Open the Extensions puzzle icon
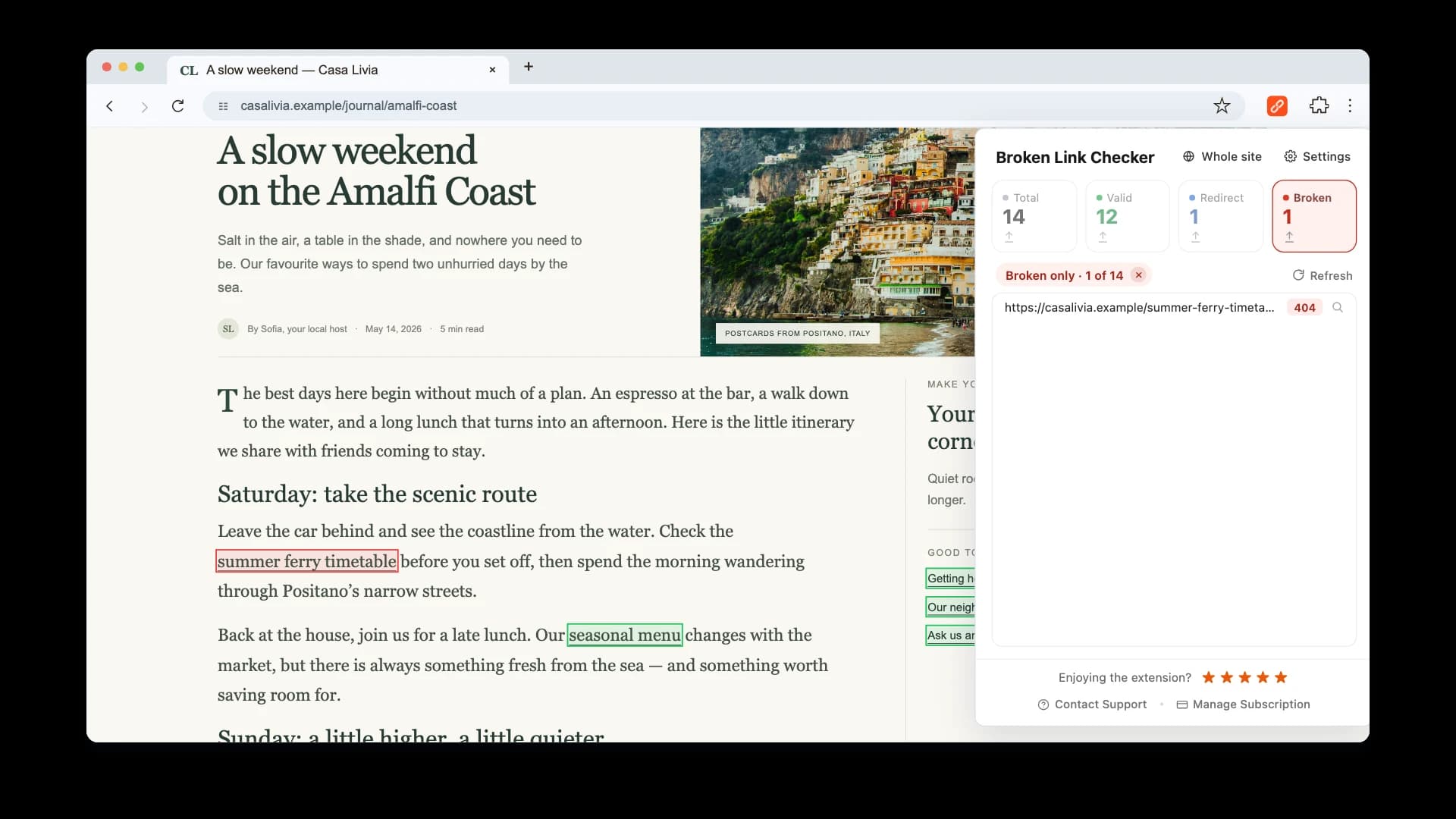This screenshot has width=1456, height=819. pyautogui.click(x=1319, y=106)
